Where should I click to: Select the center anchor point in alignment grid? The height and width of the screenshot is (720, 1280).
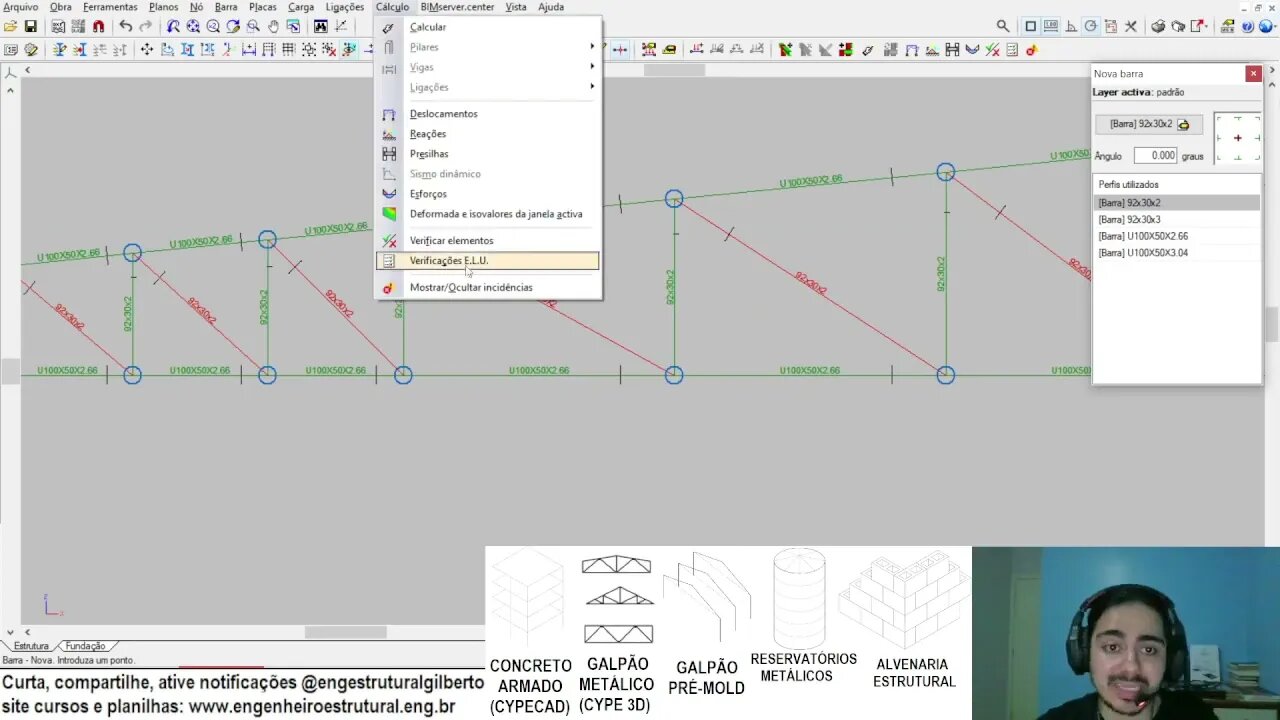point(1237,138)
